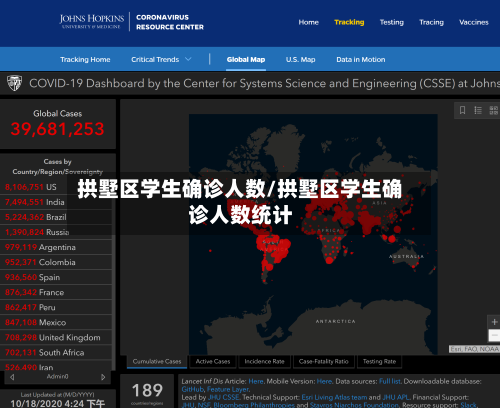The width and height of the screenshot is (500, 408).
Task: Click the 189 countries/regions count
Action: point(147,391)
